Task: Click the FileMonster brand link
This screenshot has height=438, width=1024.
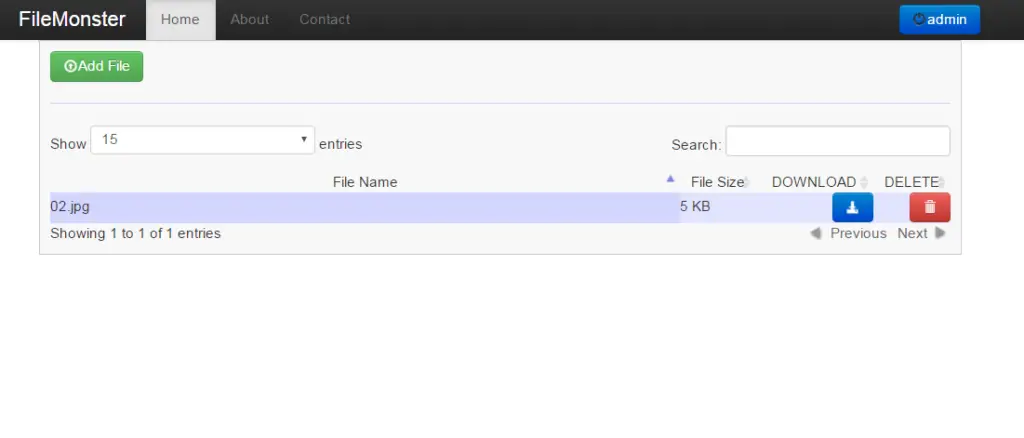Action: tap(72, 19)
